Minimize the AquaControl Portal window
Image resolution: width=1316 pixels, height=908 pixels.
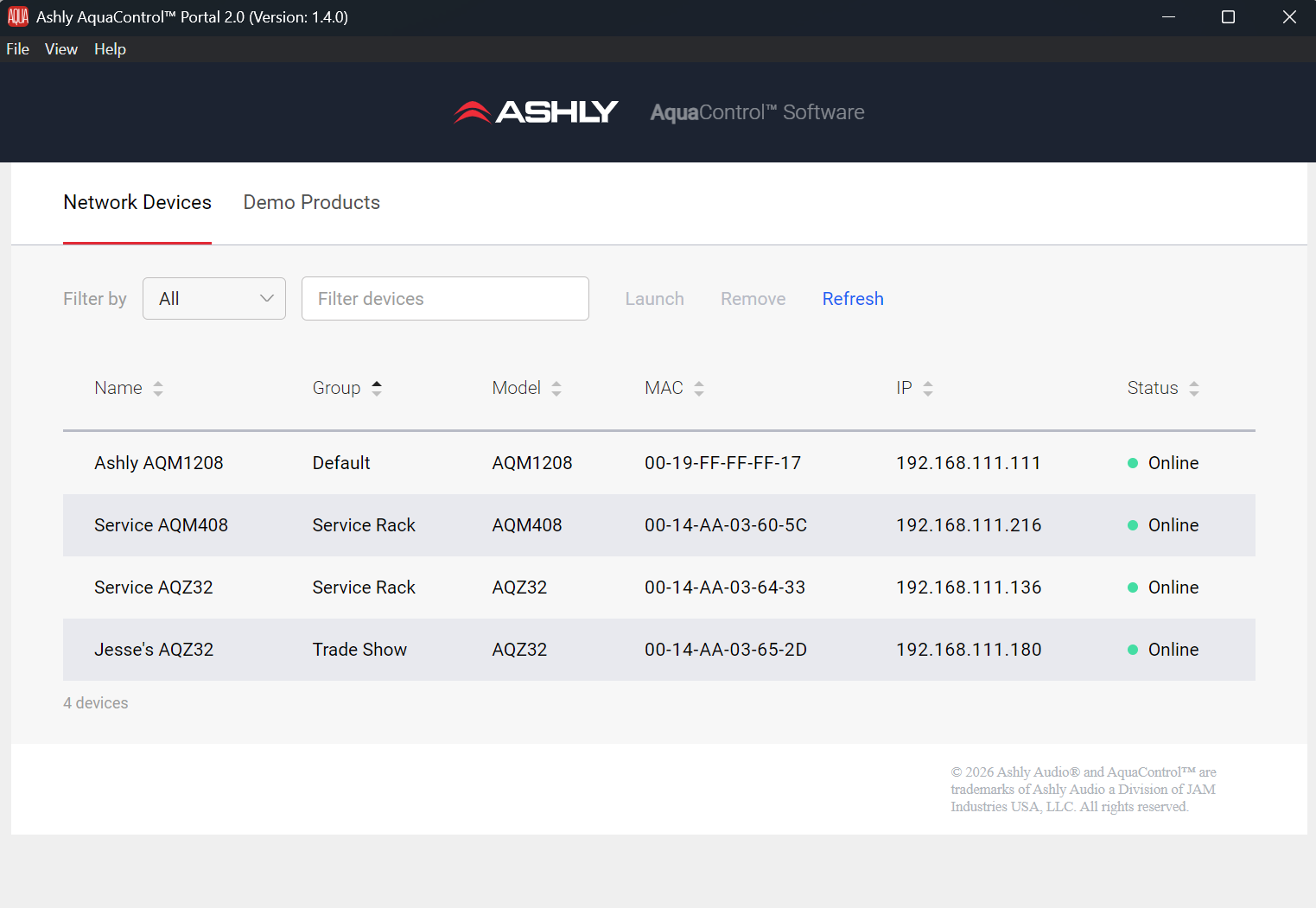[1168, 17]
